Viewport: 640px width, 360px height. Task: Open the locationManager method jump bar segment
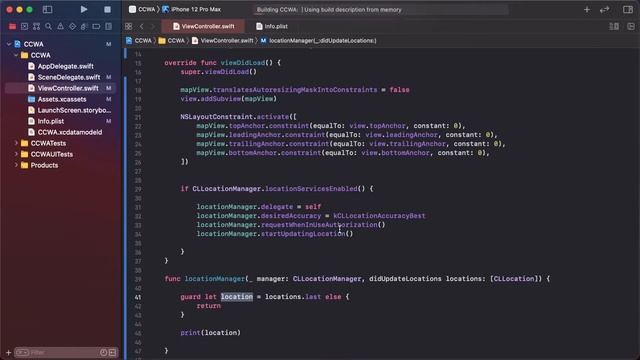318,40
